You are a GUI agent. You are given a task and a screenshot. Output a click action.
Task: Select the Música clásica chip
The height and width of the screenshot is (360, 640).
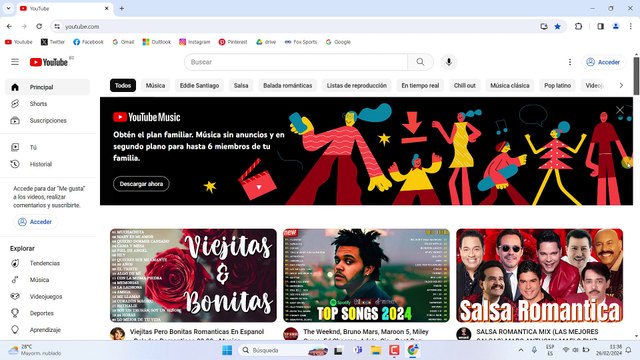pyautogui.click(x=510, y=86)
